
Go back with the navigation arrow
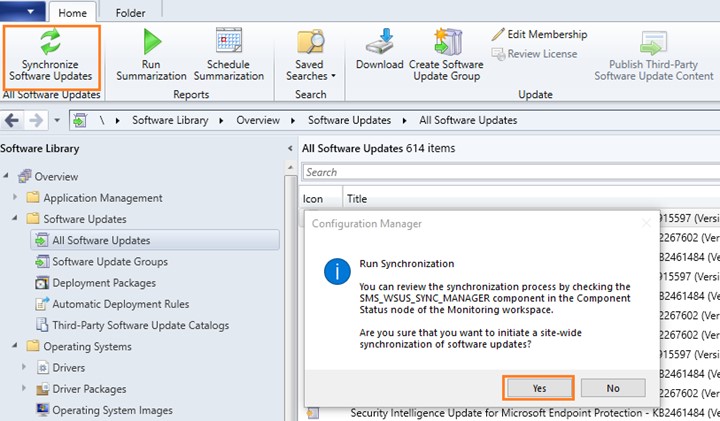click(x=12, y=121)
